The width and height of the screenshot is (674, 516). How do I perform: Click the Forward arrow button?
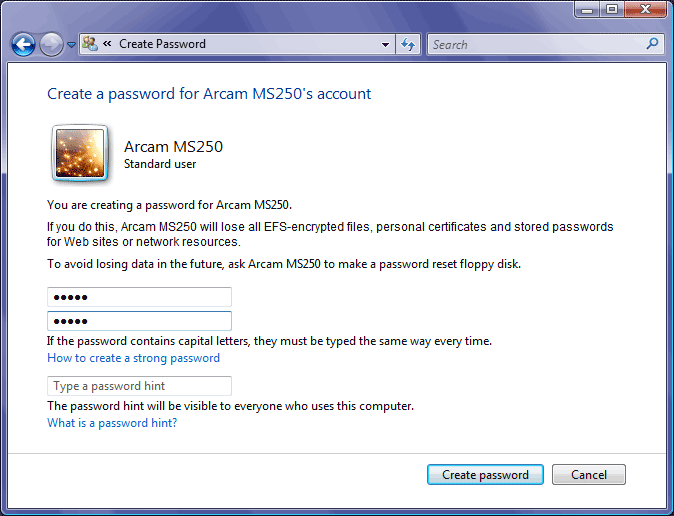pyautogui.click(x=51, y=44)
